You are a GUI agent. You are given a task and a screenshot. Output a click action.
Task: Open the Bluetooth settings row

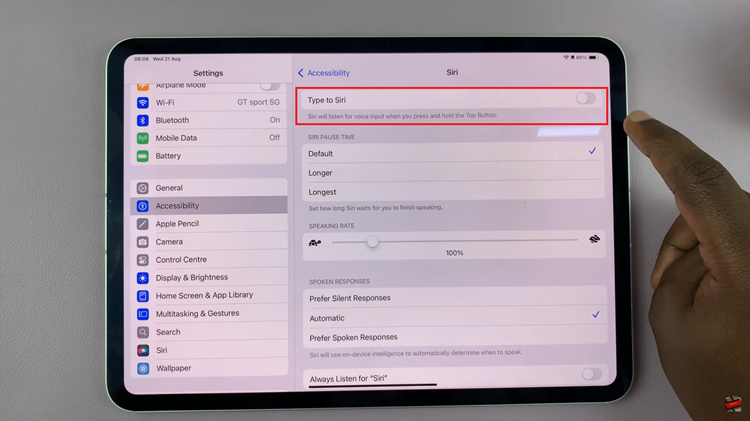point(209,120)
